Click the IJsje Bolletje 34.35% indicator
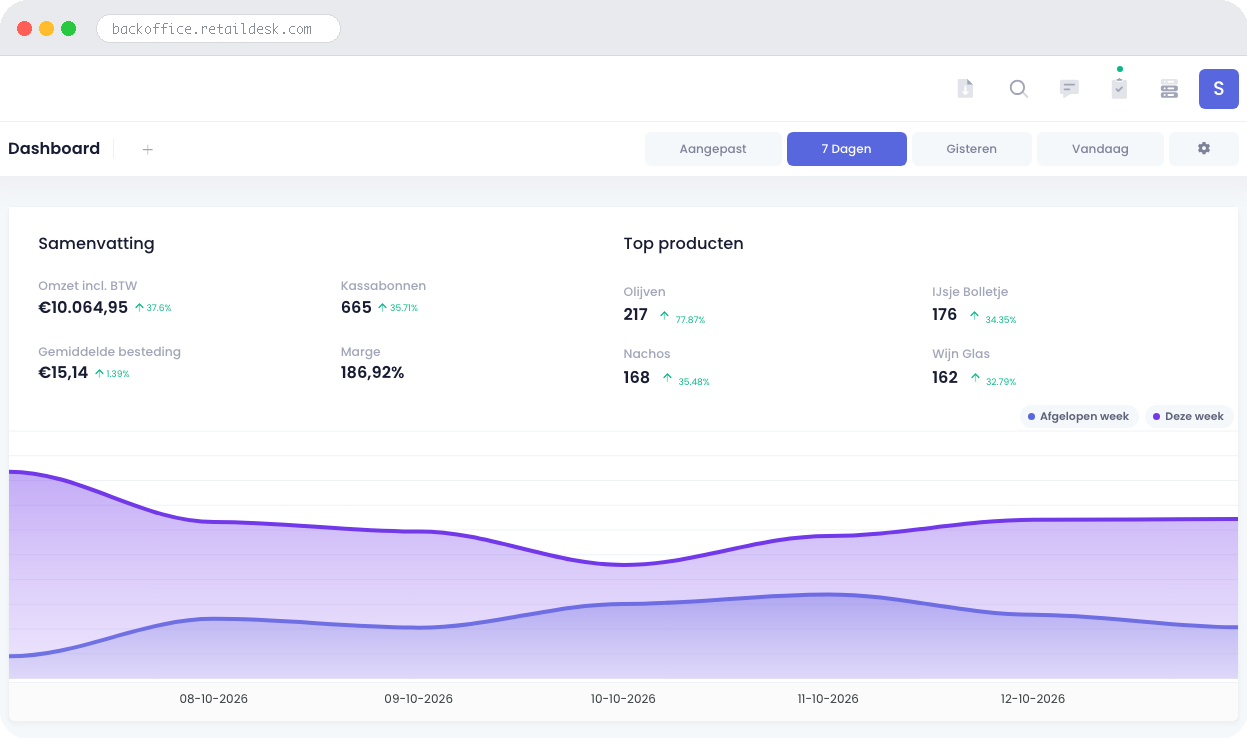The width and height of the screenshot is (1247, 738). (992, 317)
